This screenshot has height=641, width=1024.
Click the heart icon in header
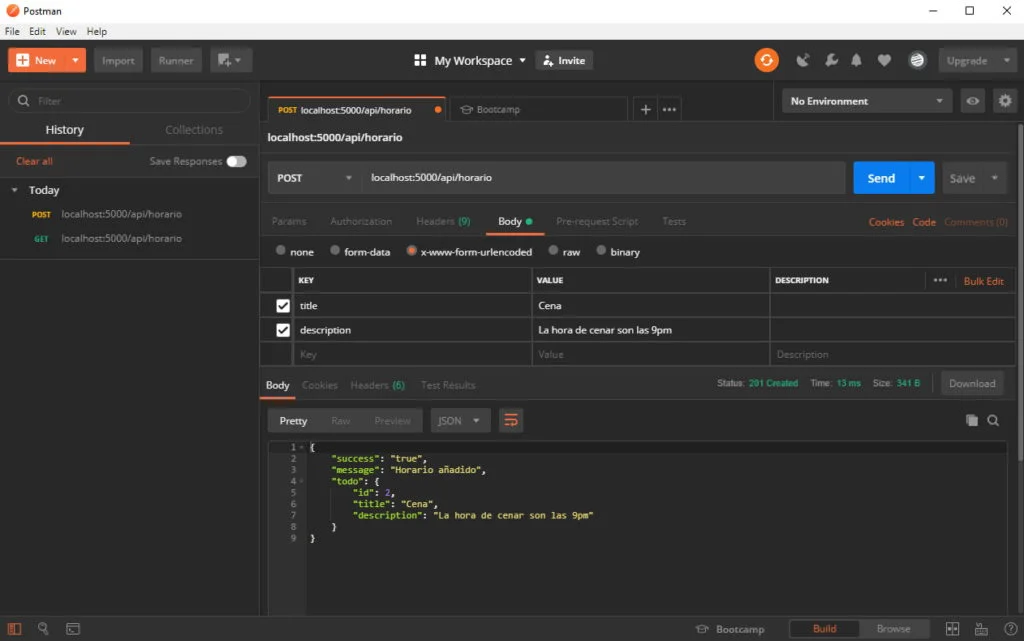tap(884, 60)
